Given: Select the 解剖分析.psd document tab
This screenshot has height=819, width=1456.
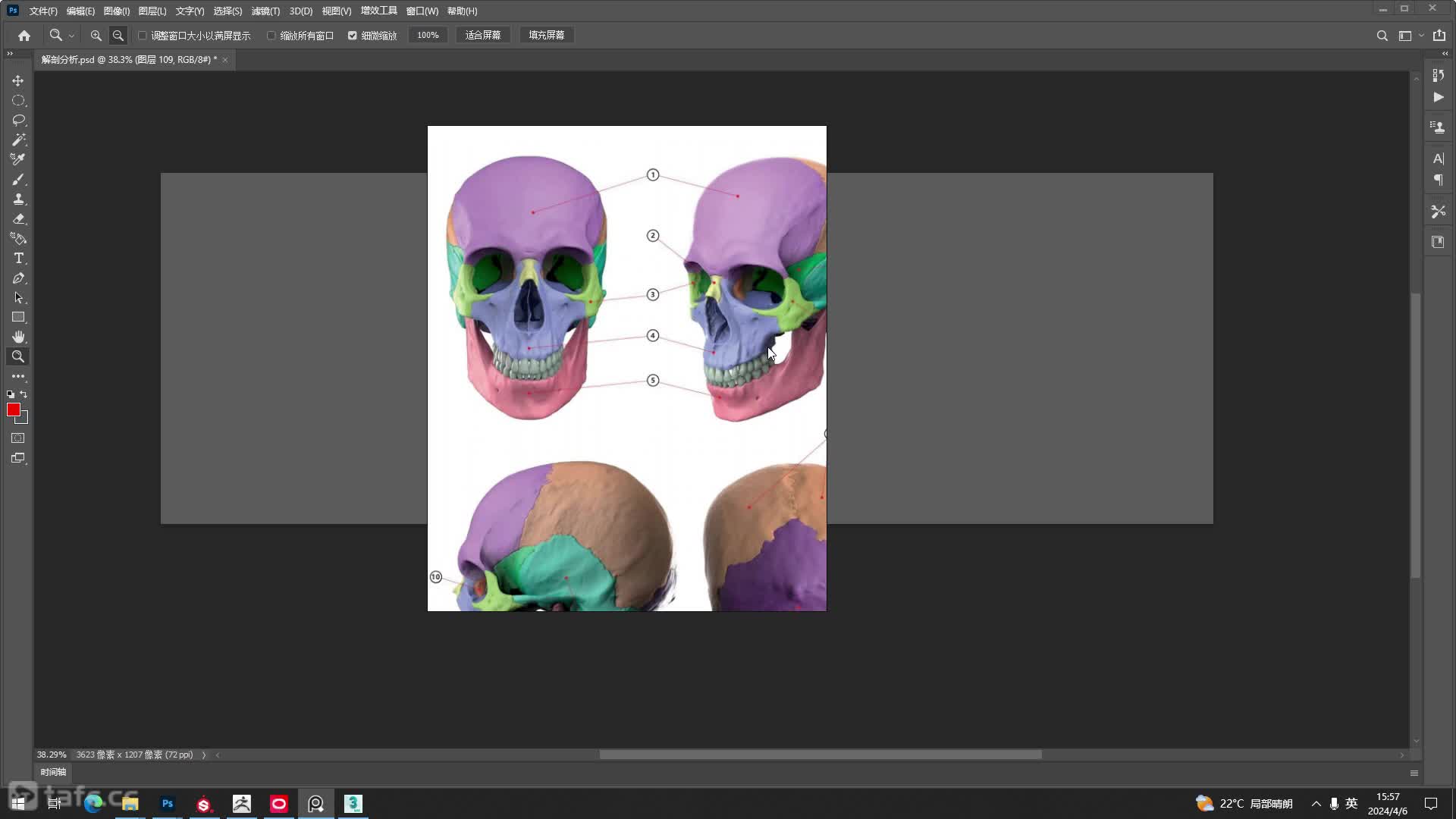Looking at the screenshot, I should coord(129,59).
